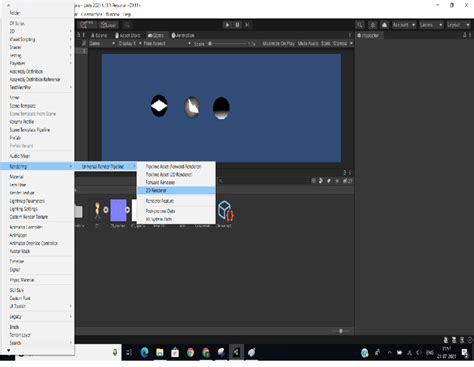Toggle the Stats overlay in the Game view
Viewport: 474px width, 367px height.
tap(326, 44)
